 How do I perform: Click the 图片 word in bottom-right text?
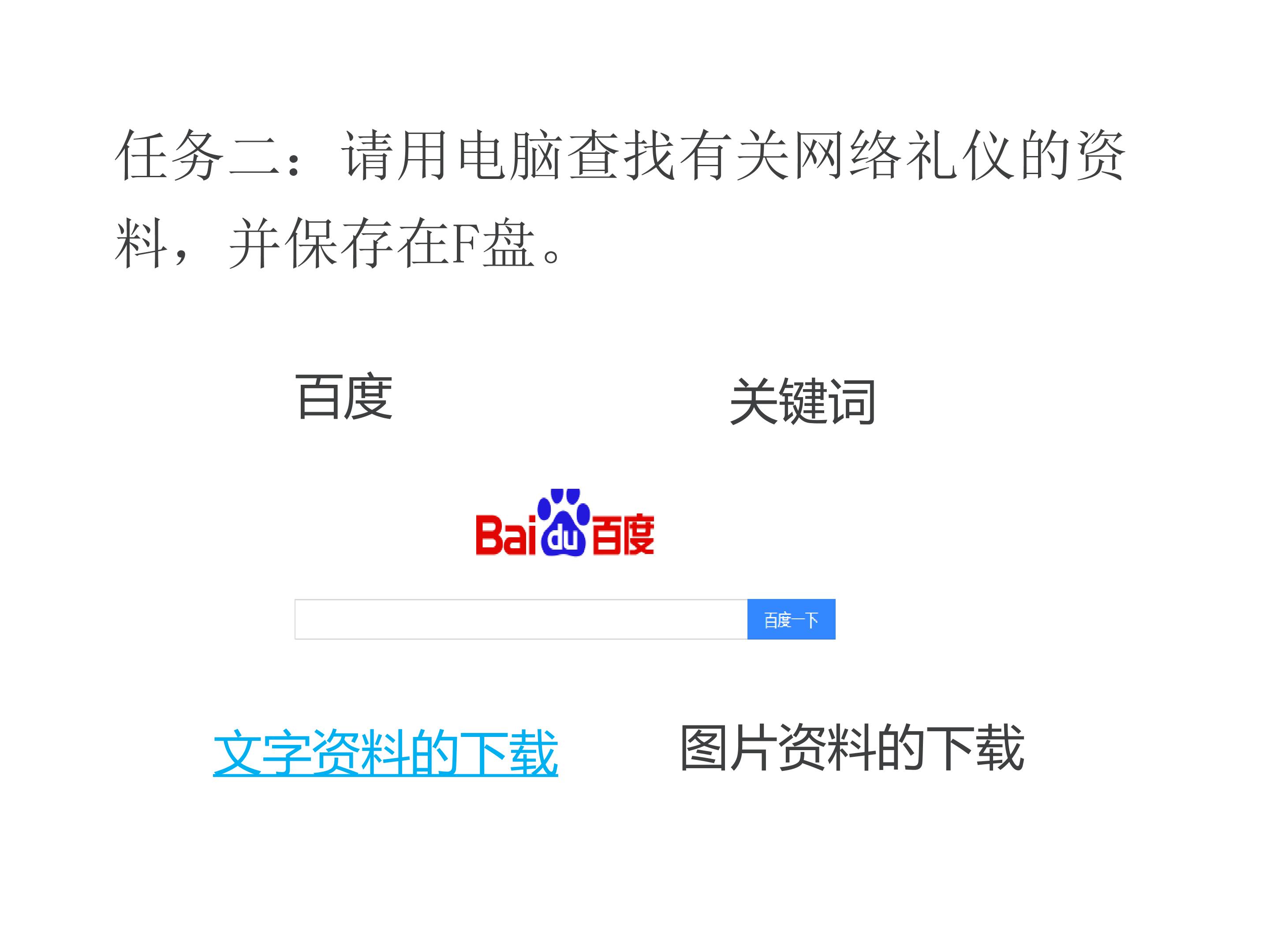tap(729, 747)
